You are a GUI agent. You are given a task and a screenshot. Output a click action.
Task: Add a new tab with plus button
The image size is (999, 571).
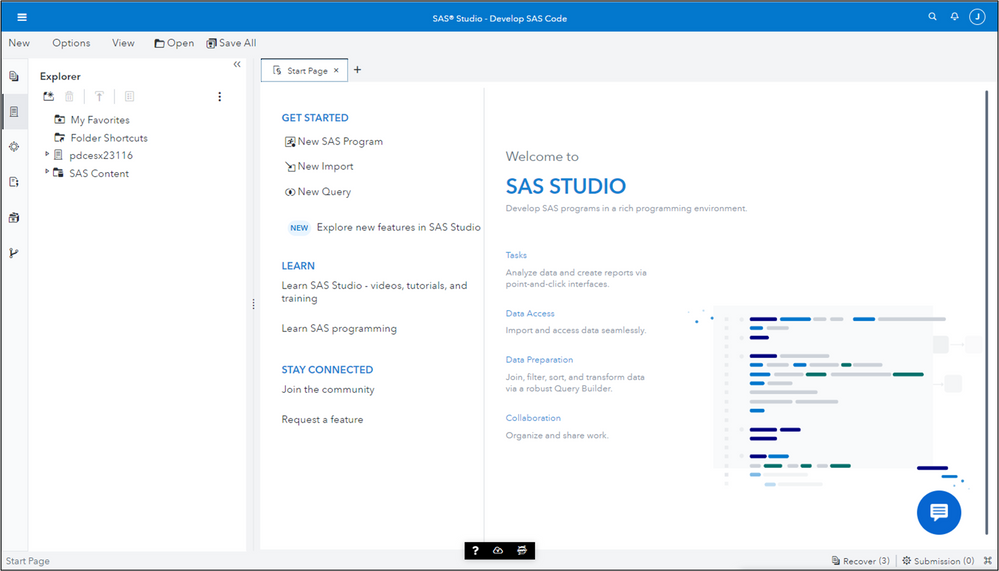point(358,70)
